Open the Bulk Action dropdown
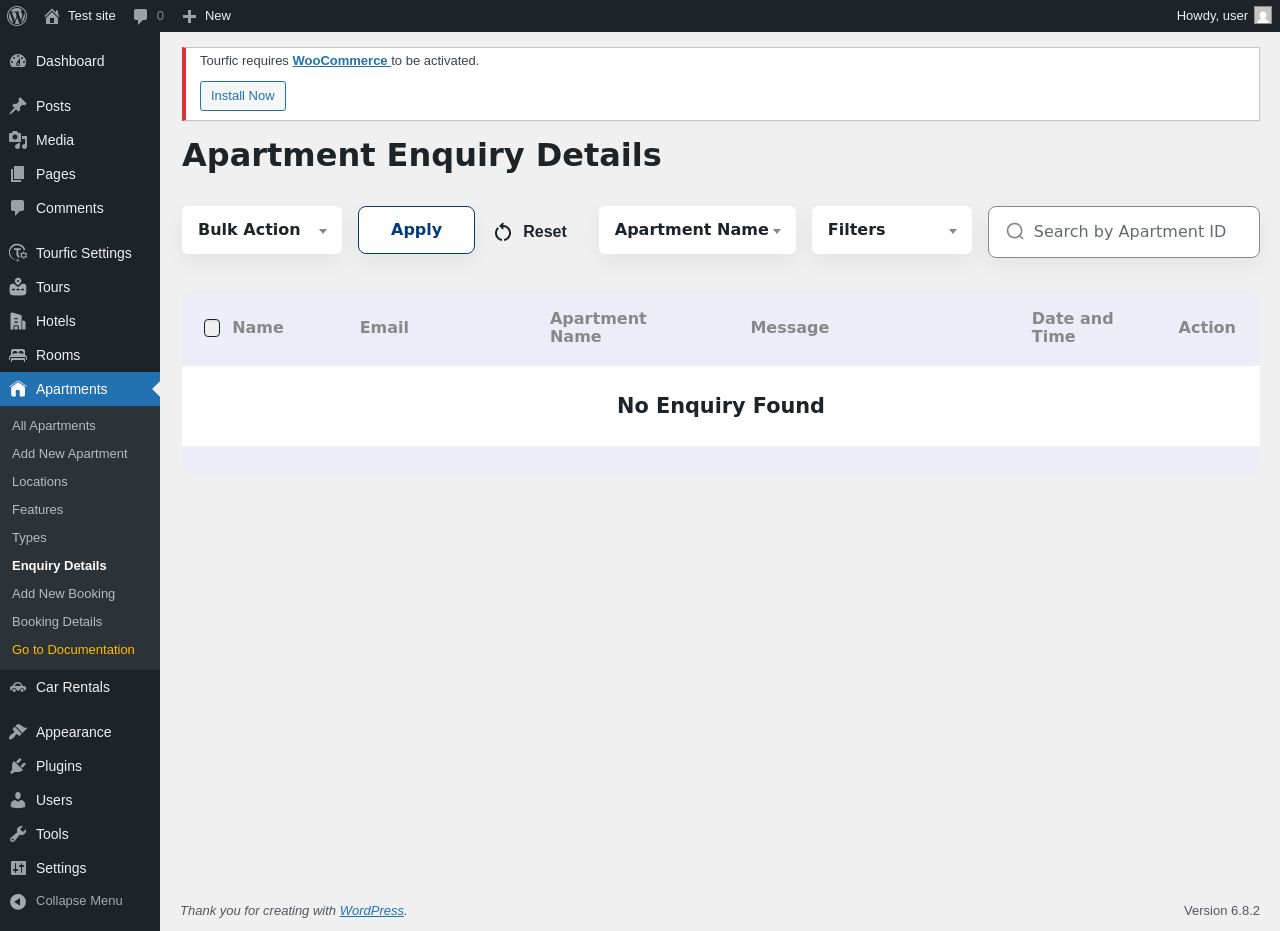The image size is (1280, 931). click(x=262, y=230)
